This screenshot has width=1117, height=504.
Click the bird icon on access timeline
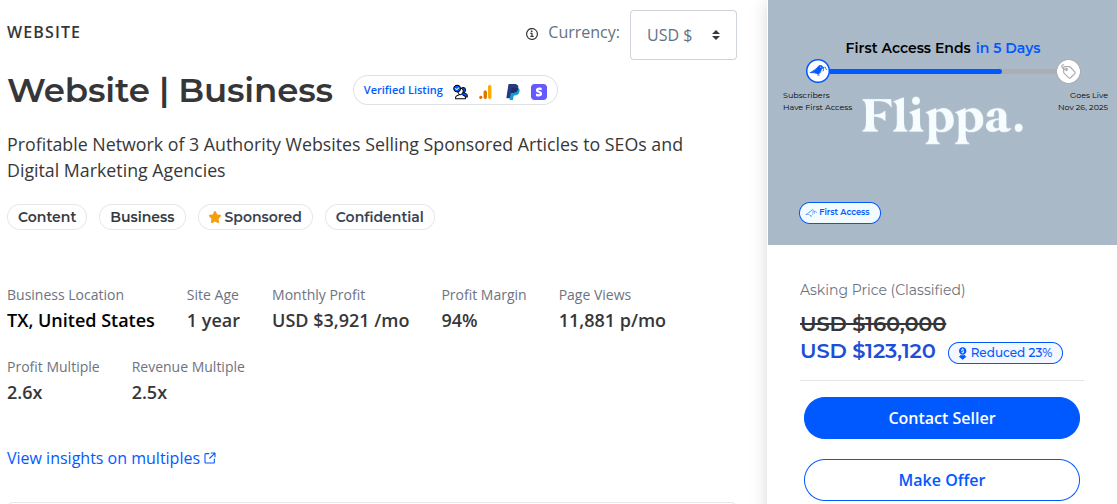coord(818,71)
